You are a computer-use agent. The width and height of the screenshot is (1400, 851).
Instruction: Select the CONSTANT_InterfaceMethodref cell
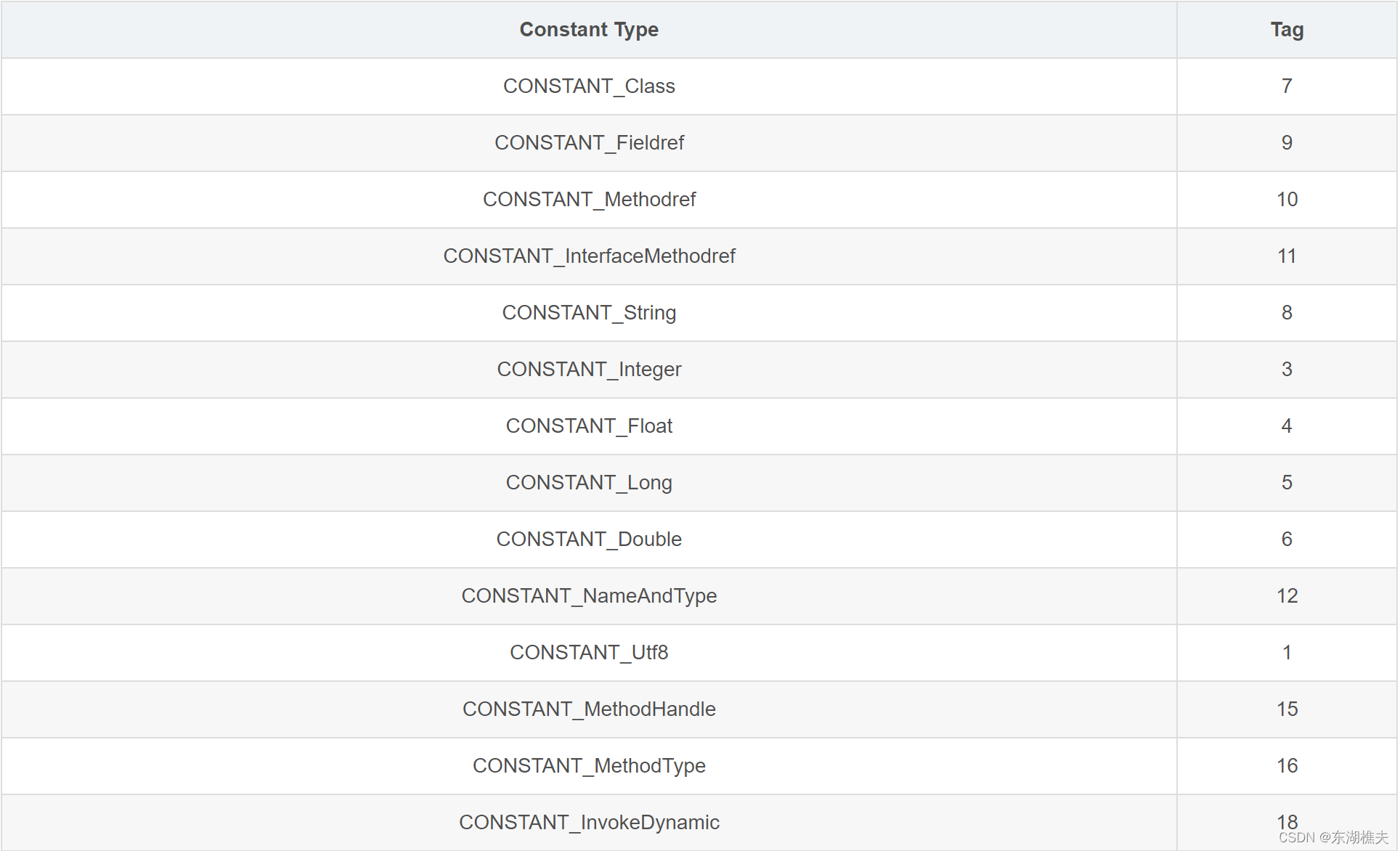(589, 256)
